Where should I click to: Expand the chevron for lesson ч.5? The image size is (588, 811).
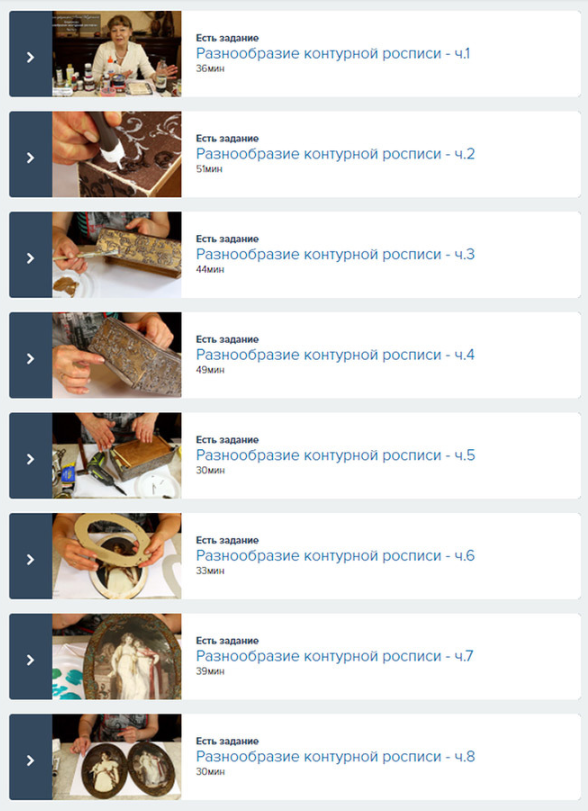click(x=31, y=458)
